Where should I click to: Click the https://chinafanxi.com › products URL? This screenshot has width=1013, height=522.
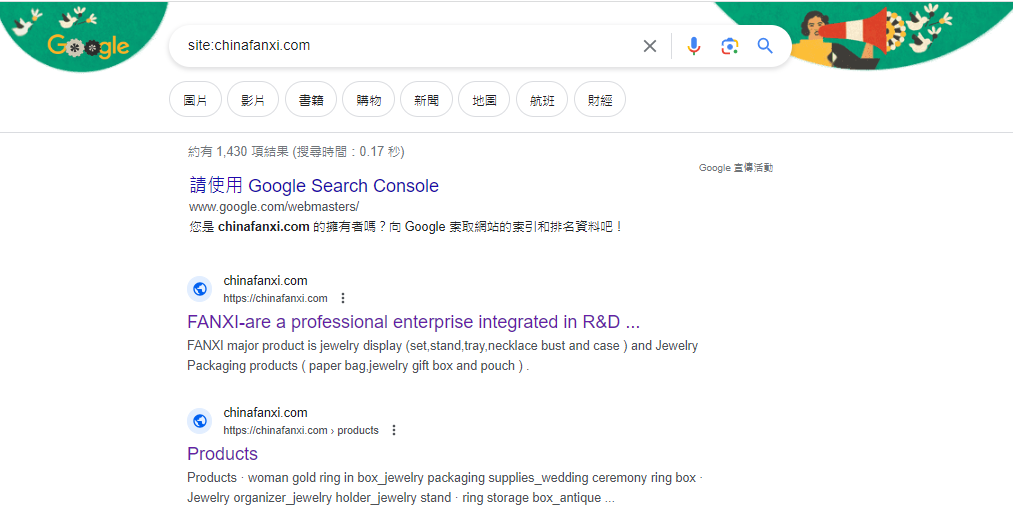coord(301,430)
